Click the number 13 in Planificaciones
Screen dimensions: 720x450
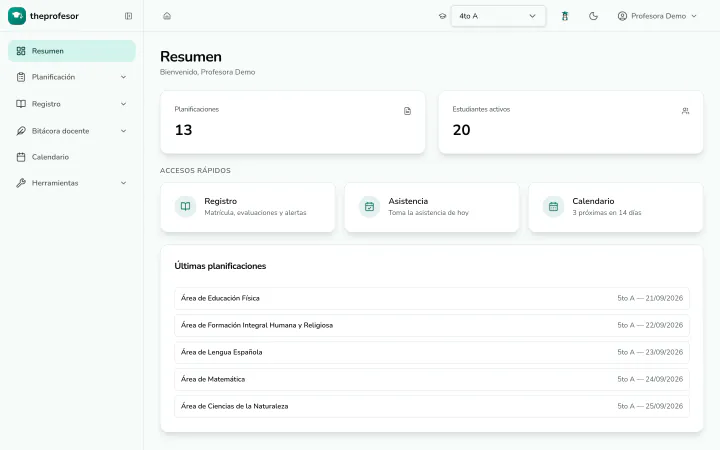(183, 130)
